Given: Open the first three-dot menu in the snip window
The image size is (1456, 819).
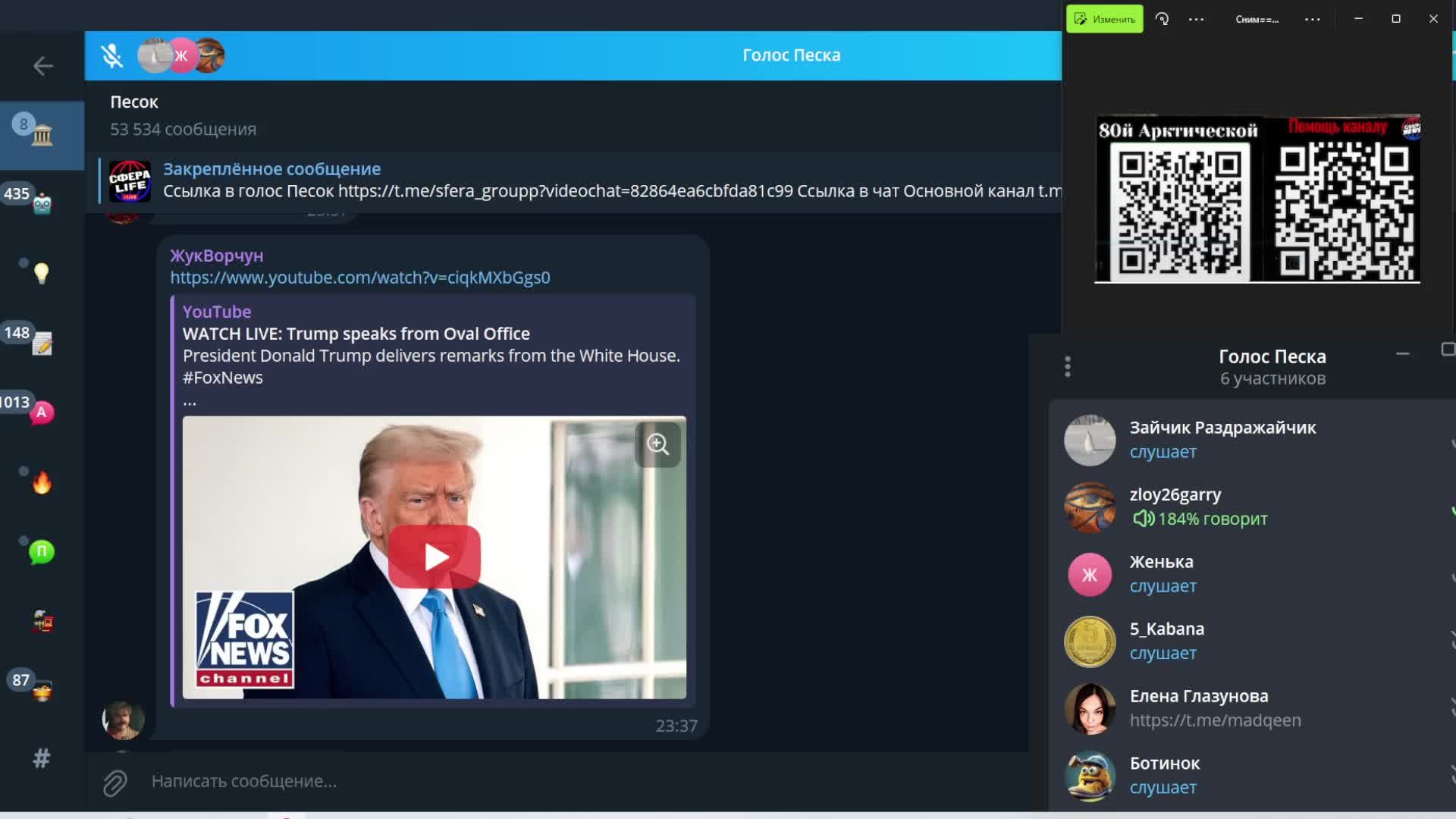Looking at the screenshot, I should tap(1196, 19).
